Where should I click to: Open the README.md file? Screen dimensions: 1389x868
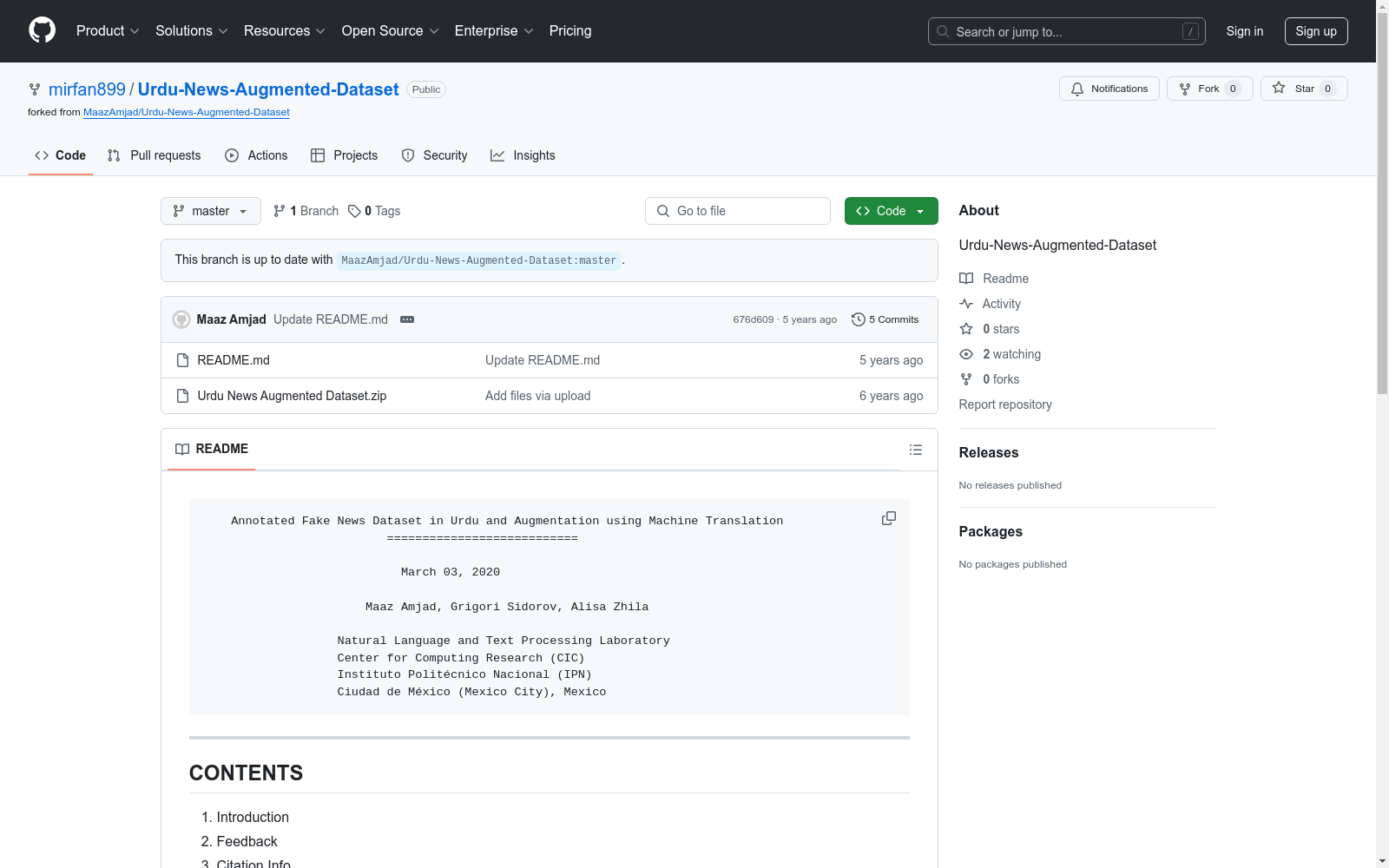coord(234,360)
